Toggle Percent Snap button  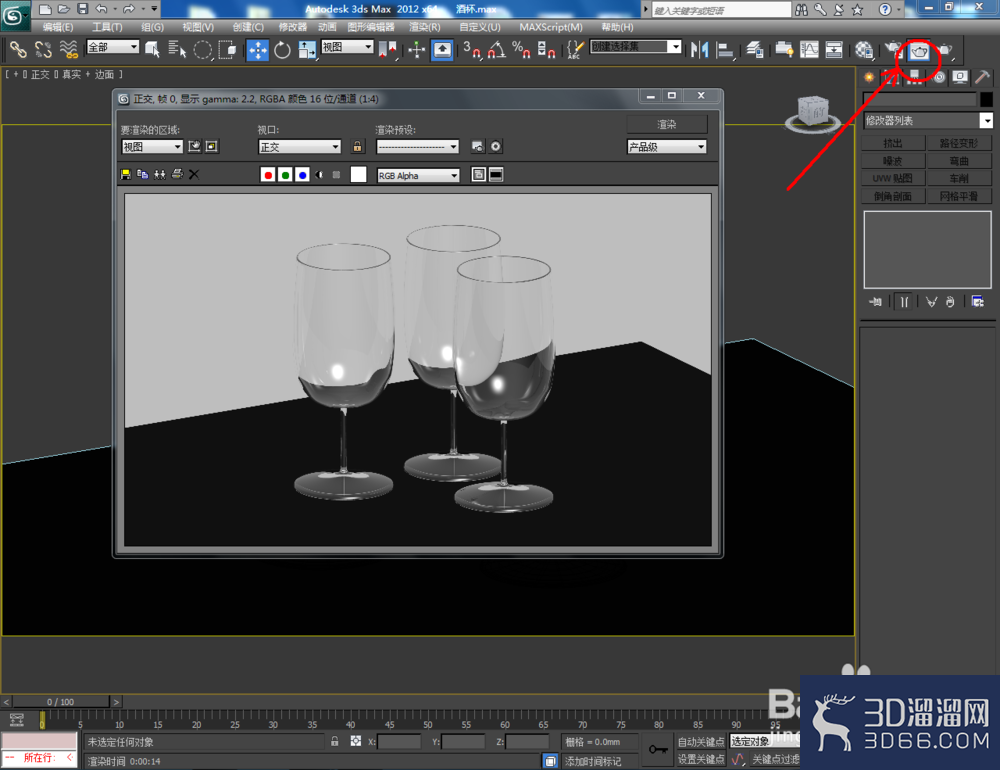521,49
